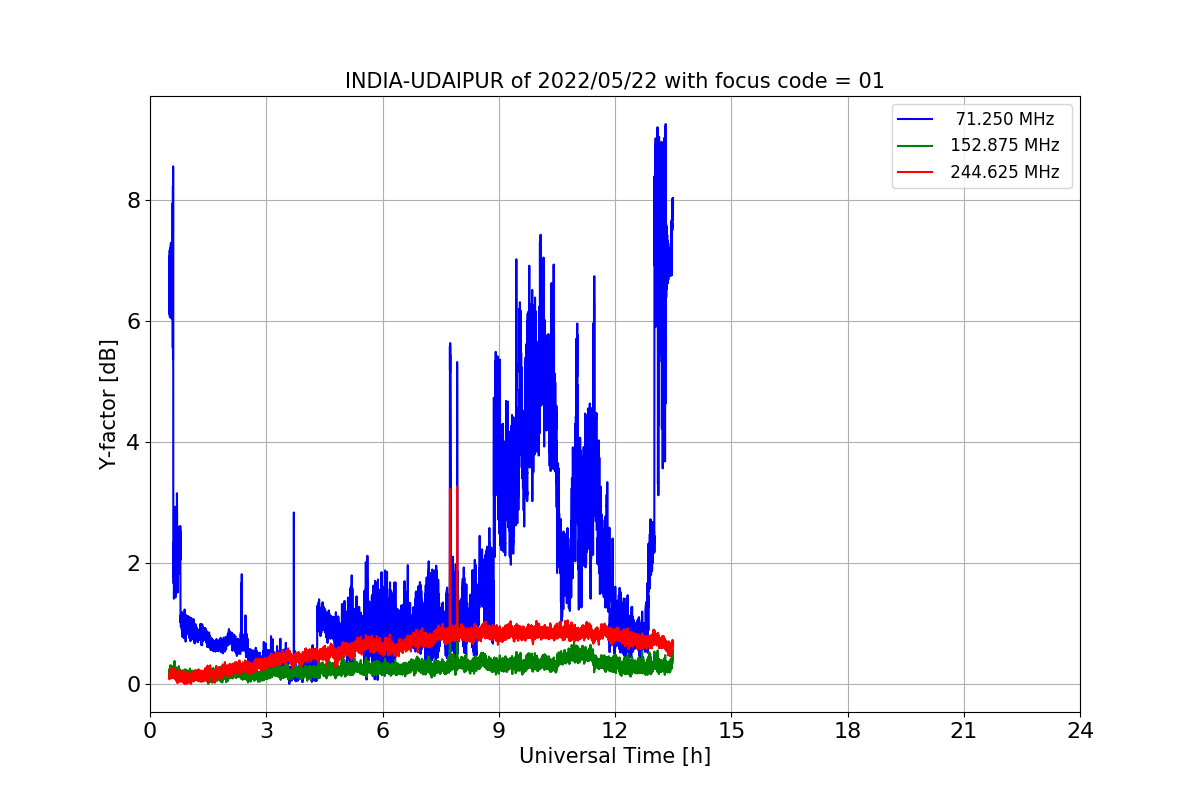Select the 244.625 MHz legend label
The height and width of the screenshot is (800, 1200).
click(1005, 172)
